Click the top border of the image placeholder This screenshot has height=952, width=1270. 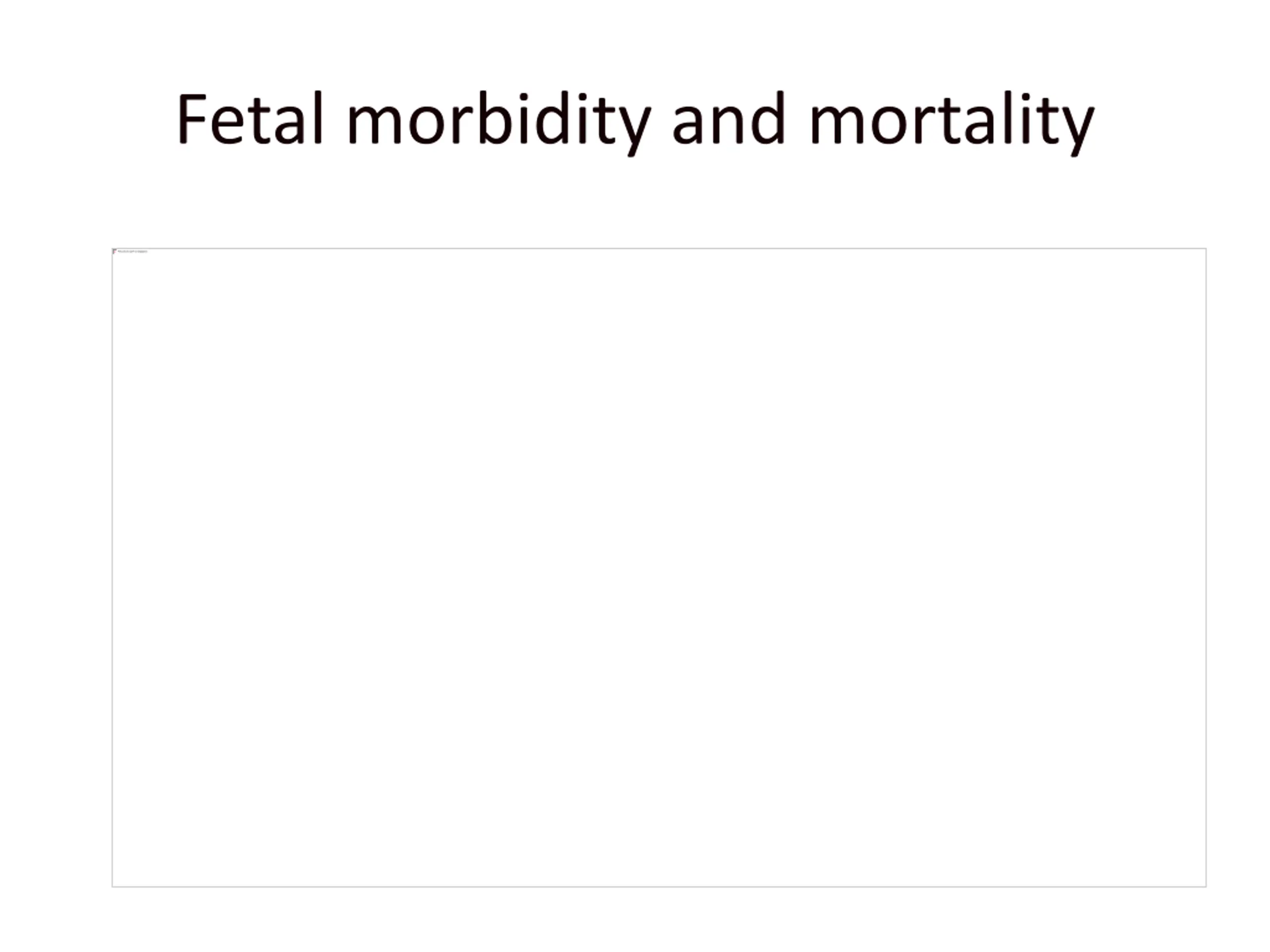[x=659, y=248]
